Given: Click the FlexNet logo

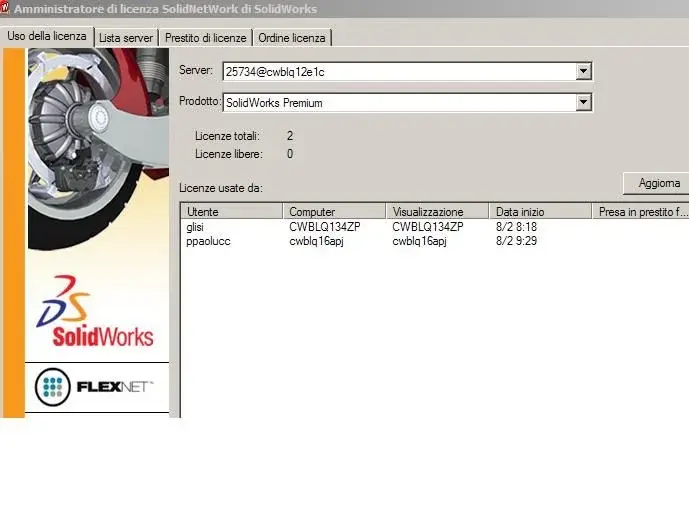Looking at the screenshot, I should click(x=94, y=387).
